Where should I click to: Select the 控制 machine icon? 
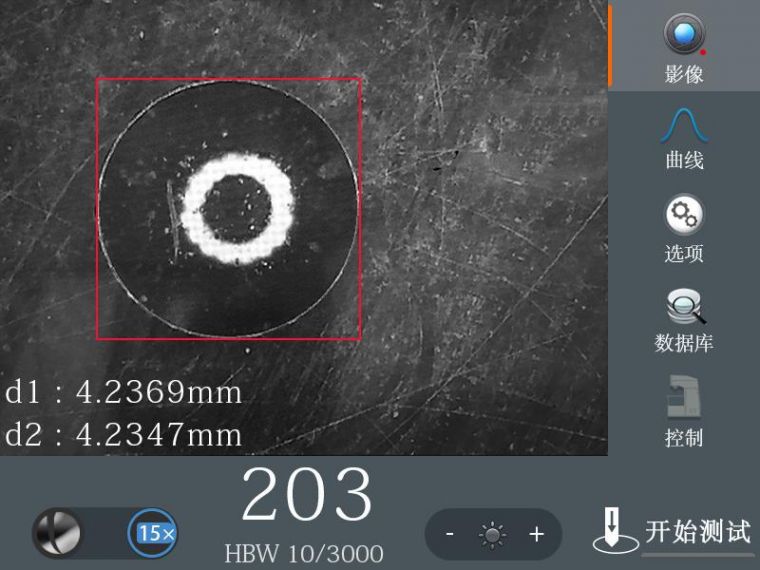click(684, 396)
